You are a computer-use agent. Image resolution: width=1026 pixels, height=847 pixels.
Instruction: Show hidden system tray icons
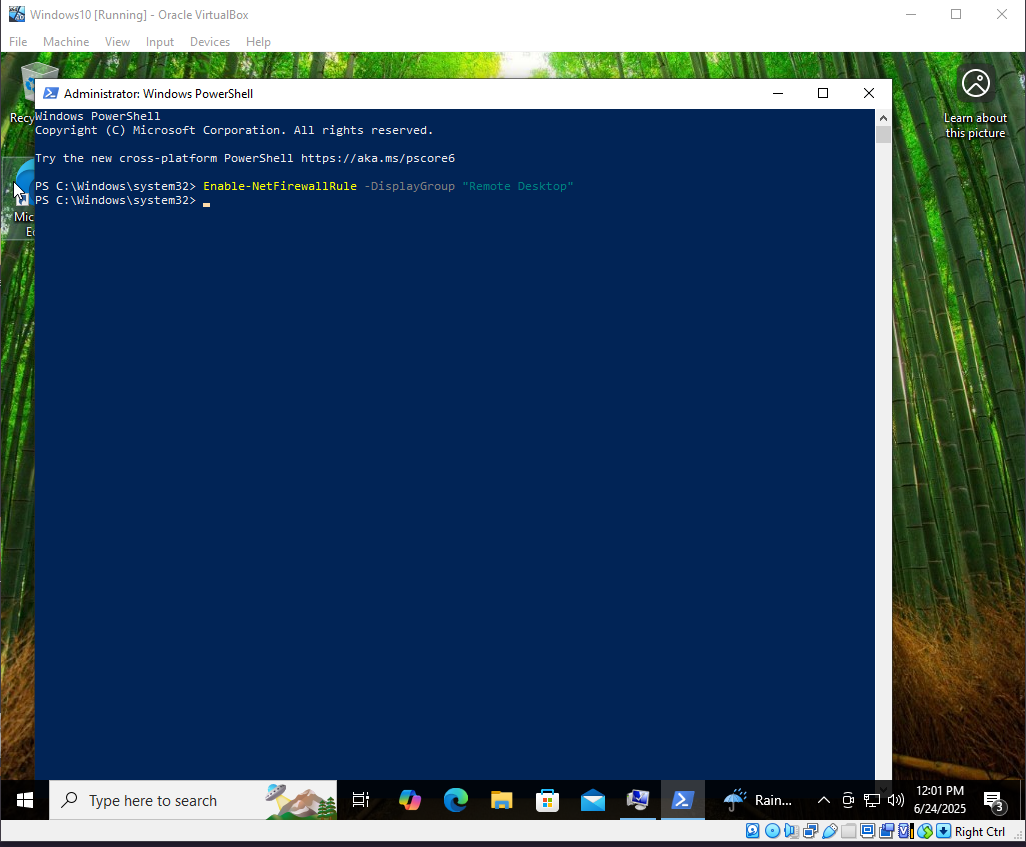click(824, 800)
